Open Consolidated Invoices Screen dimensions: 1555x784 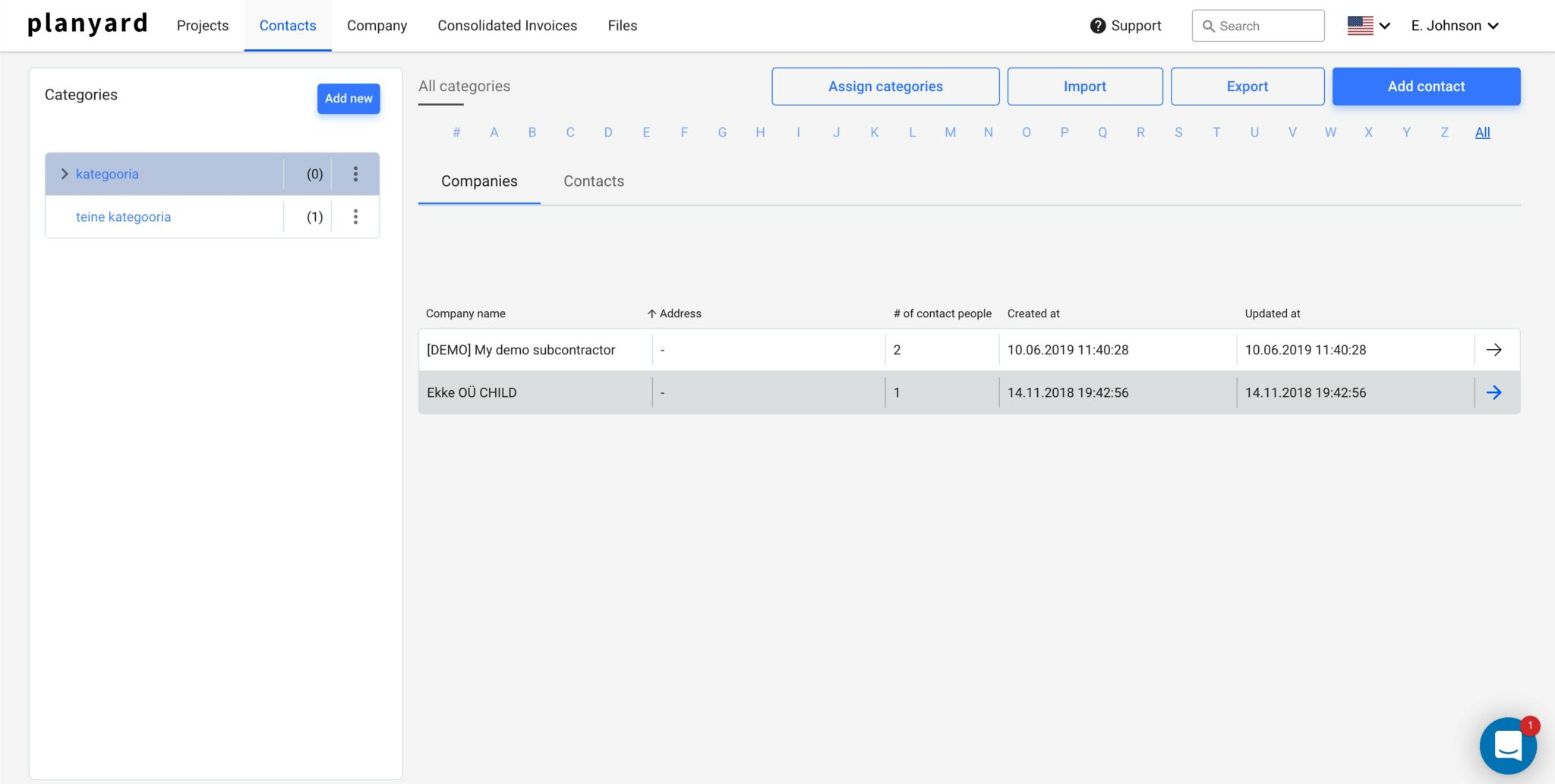pyautogui.click(x=507, y=26)
